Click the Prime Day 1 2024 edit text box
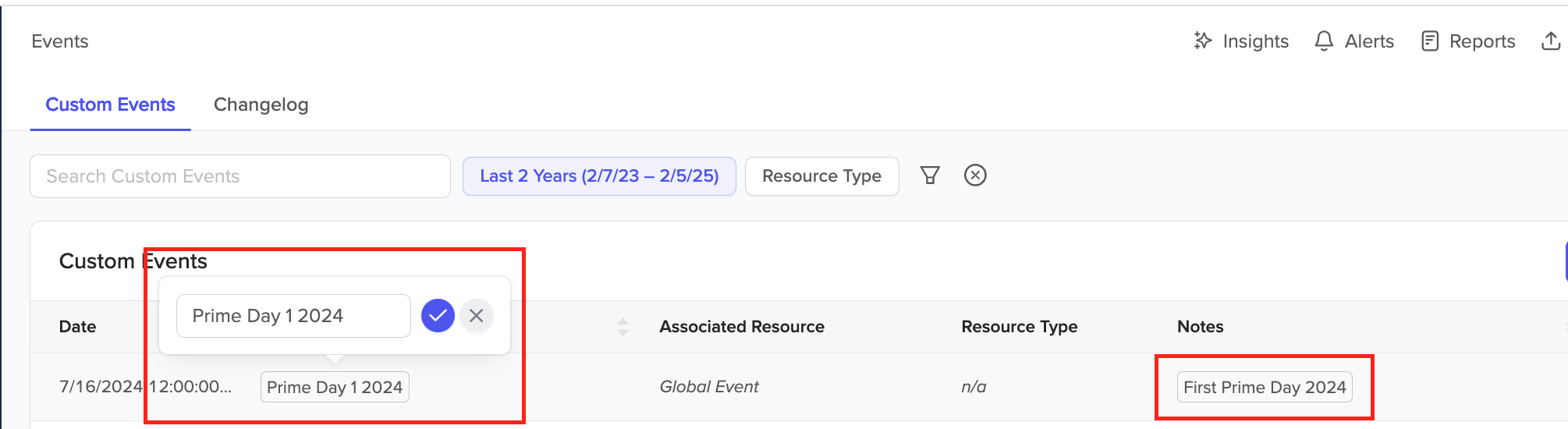1568x429 pixels. 293,316
